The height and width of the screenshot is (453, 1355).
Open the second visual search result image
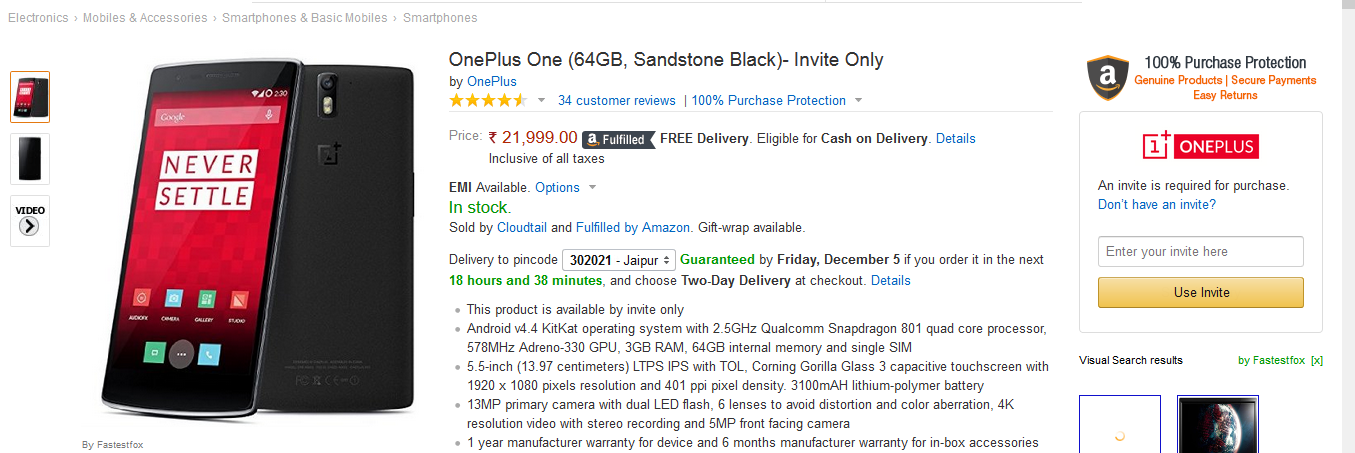1217,425
